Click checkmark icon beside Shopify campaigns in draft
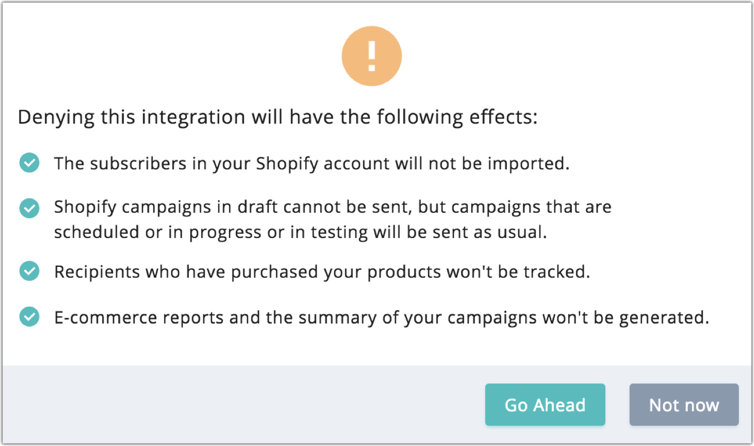 30,208
